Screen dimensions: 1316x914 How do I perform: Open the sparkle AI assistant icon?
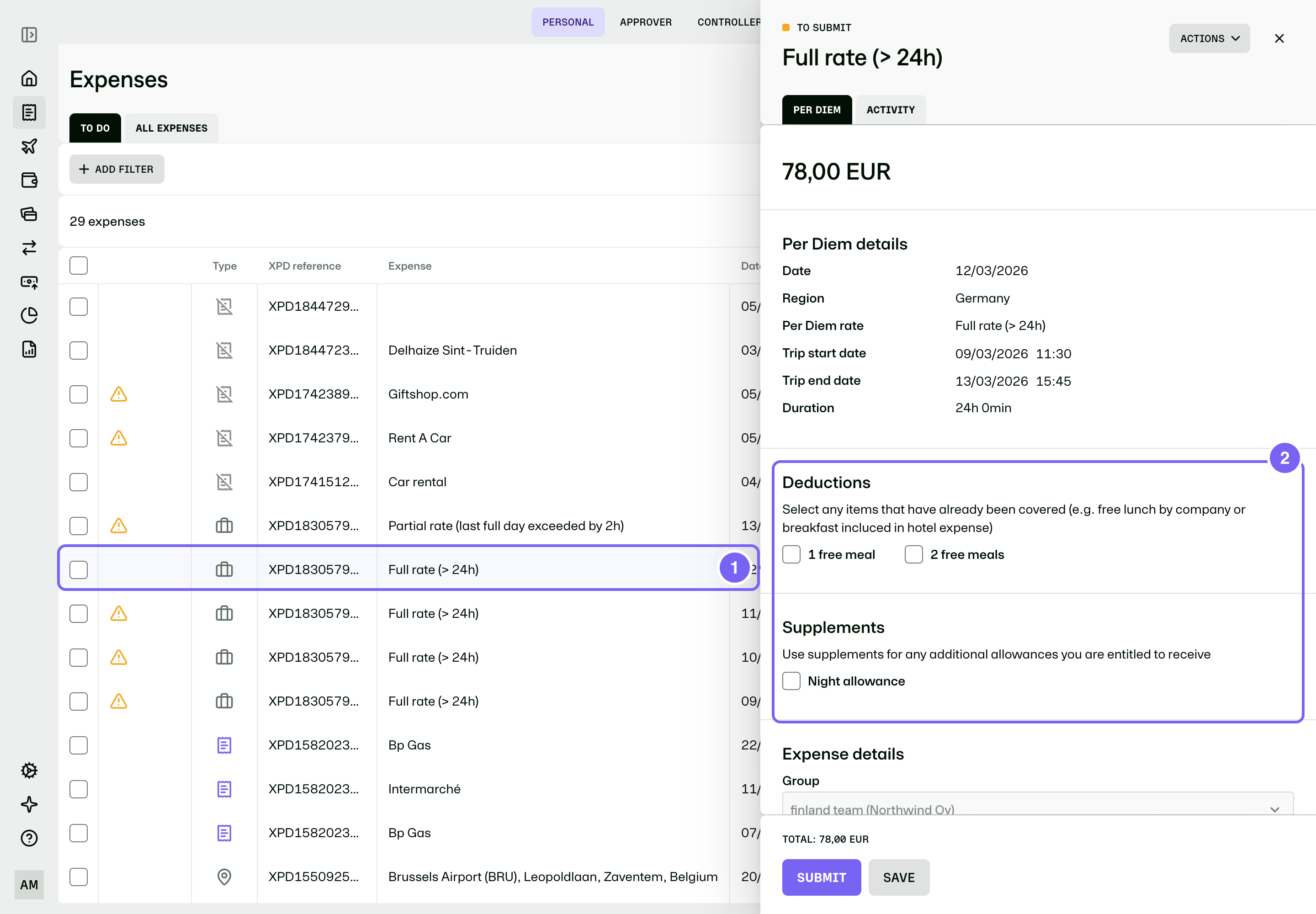pos(29,804)
